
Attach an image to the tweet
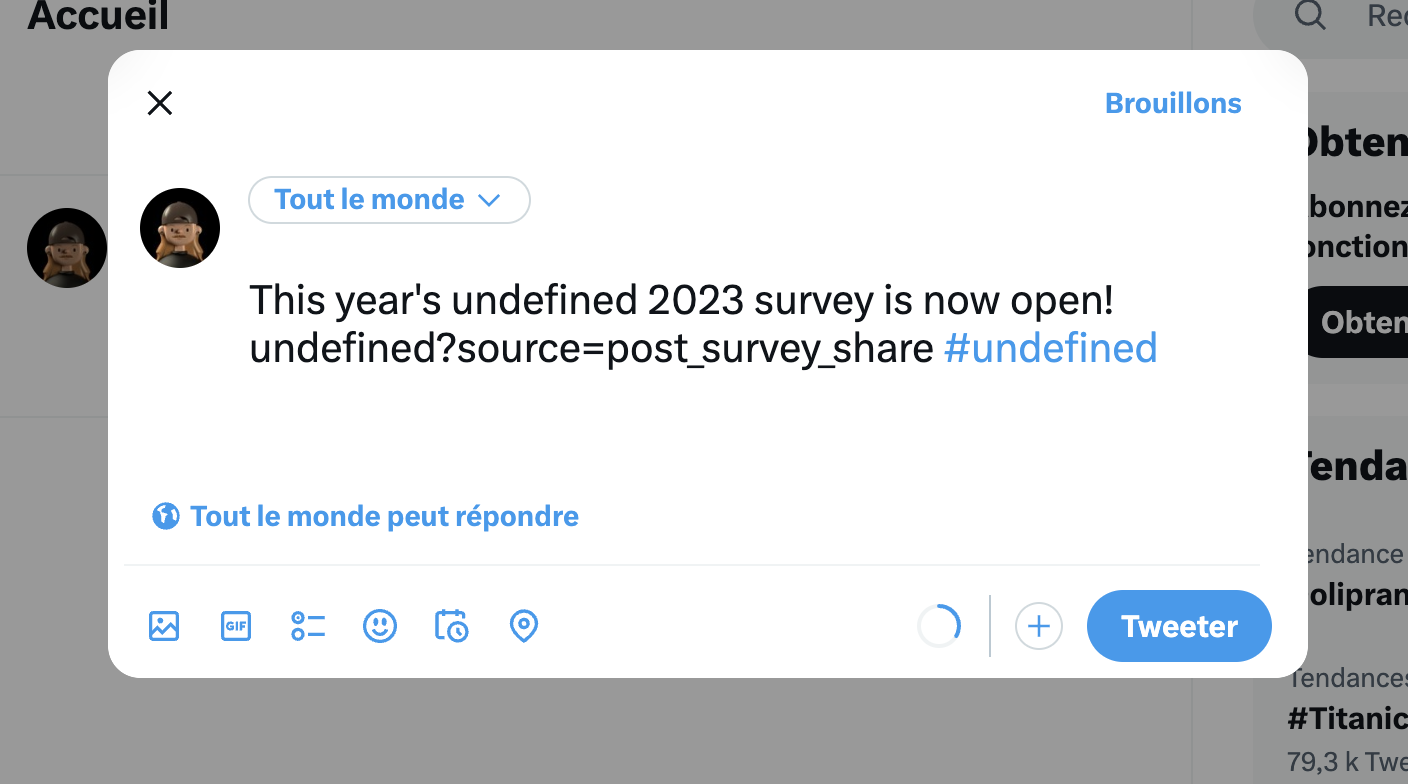click(163, 626)
